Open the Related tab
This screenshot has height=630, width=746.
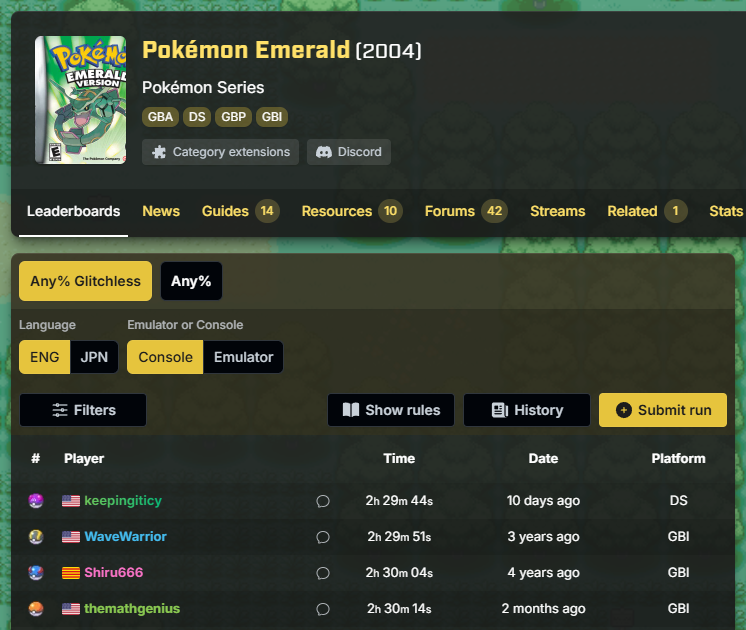[x=647, y=211]
